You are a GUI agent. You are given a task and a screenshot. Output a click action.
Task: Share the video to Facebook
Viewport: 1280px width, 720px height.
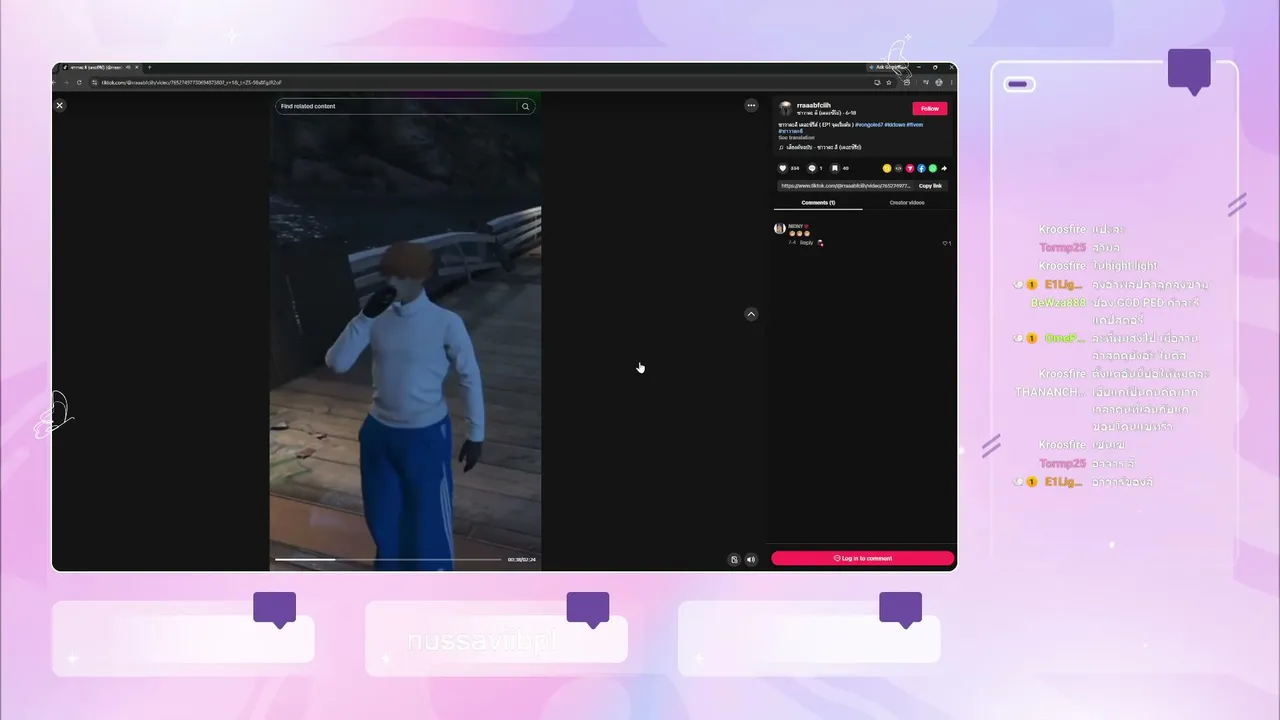(x=921, y=168)
